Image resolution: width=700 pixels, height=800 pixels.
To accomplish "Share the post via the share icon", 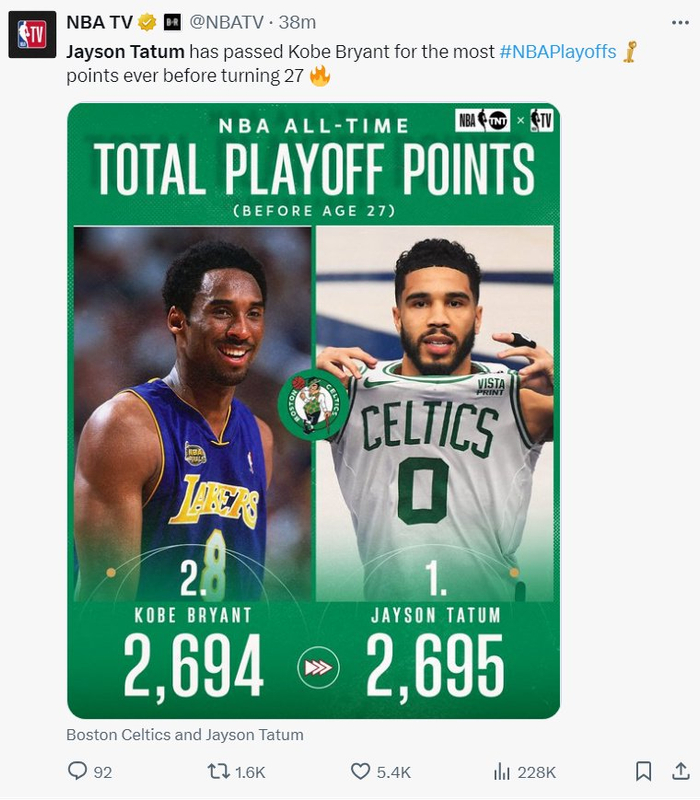I will click(x=680, y=771).
